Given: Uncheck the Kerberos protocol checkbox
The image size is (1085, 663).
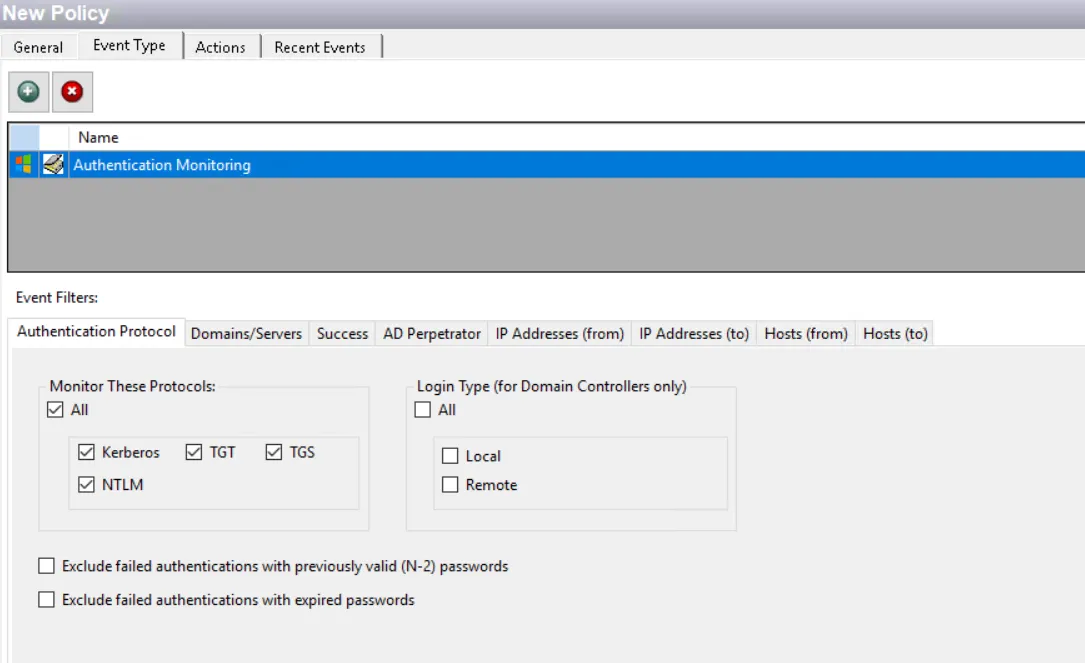Looking at the screenshot, I should pyautogui.click(x=87, y=452).
